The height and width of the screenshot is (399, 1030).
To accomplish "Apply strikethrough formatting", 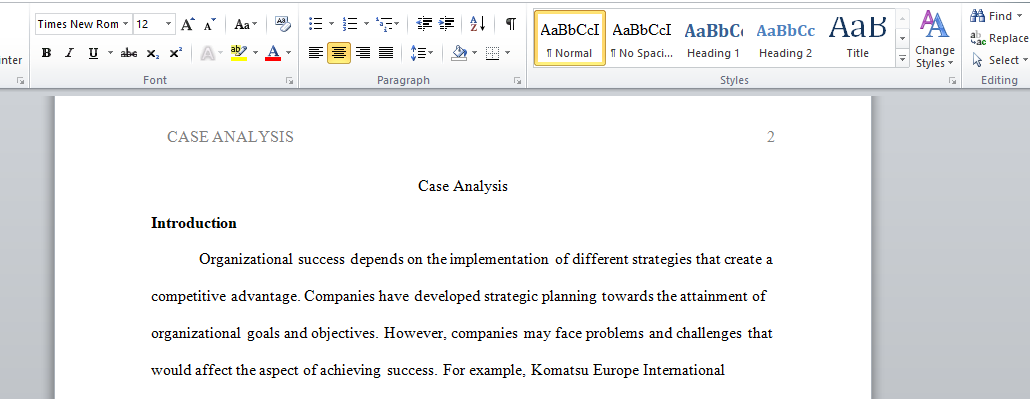I will 129,53.
